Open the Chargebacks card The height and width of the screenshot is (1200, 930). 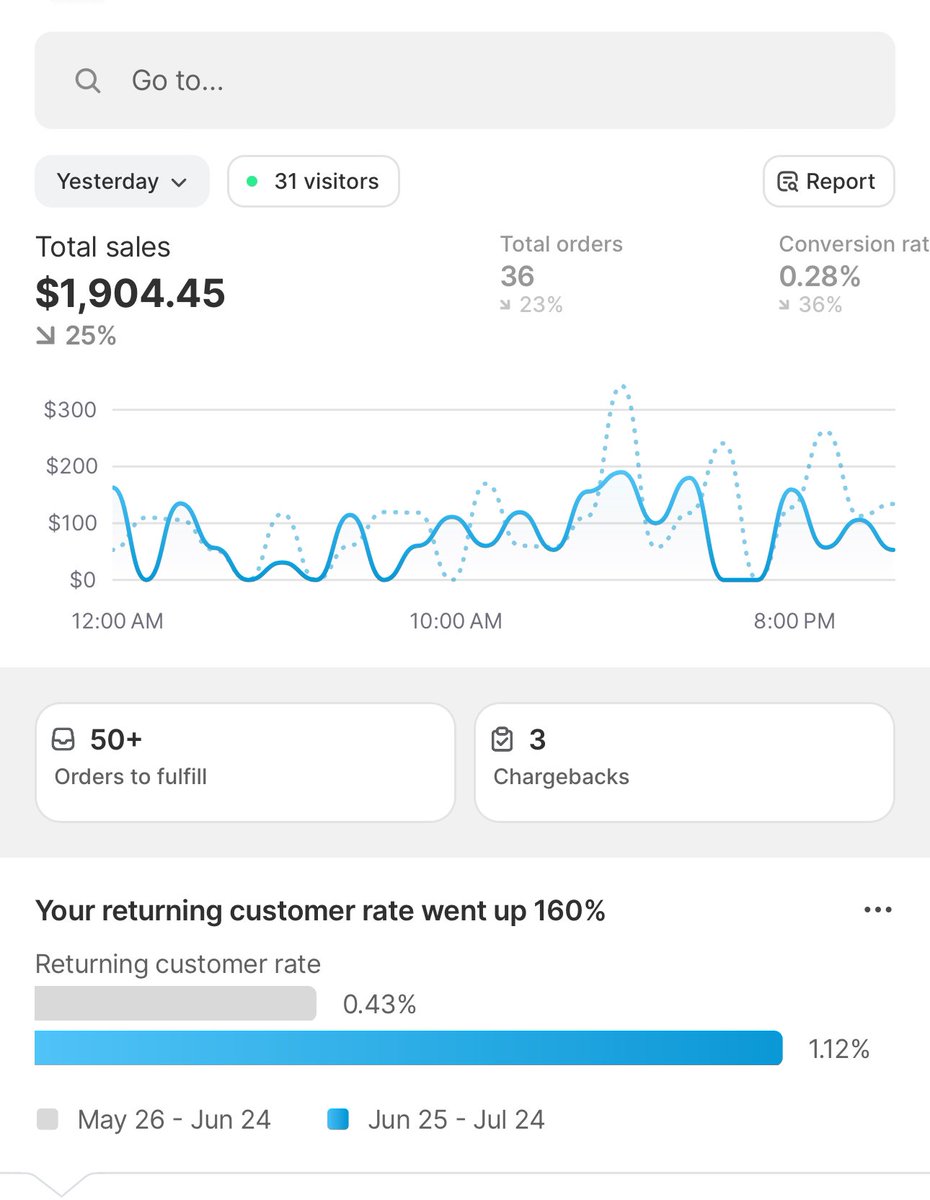[x=684, y=762]
